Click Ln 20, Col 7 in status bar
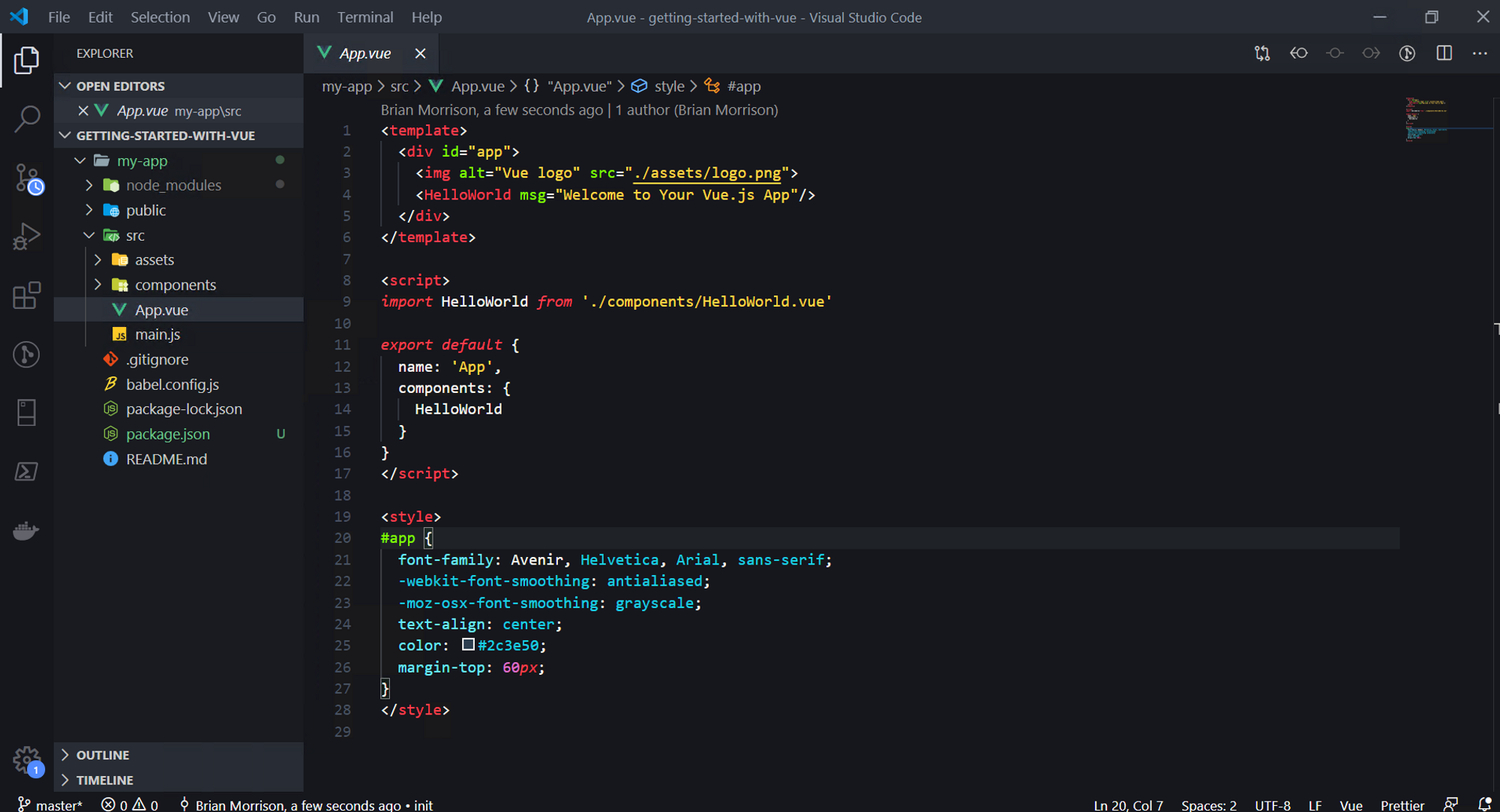1500x812 pixels. (1128, 805)
